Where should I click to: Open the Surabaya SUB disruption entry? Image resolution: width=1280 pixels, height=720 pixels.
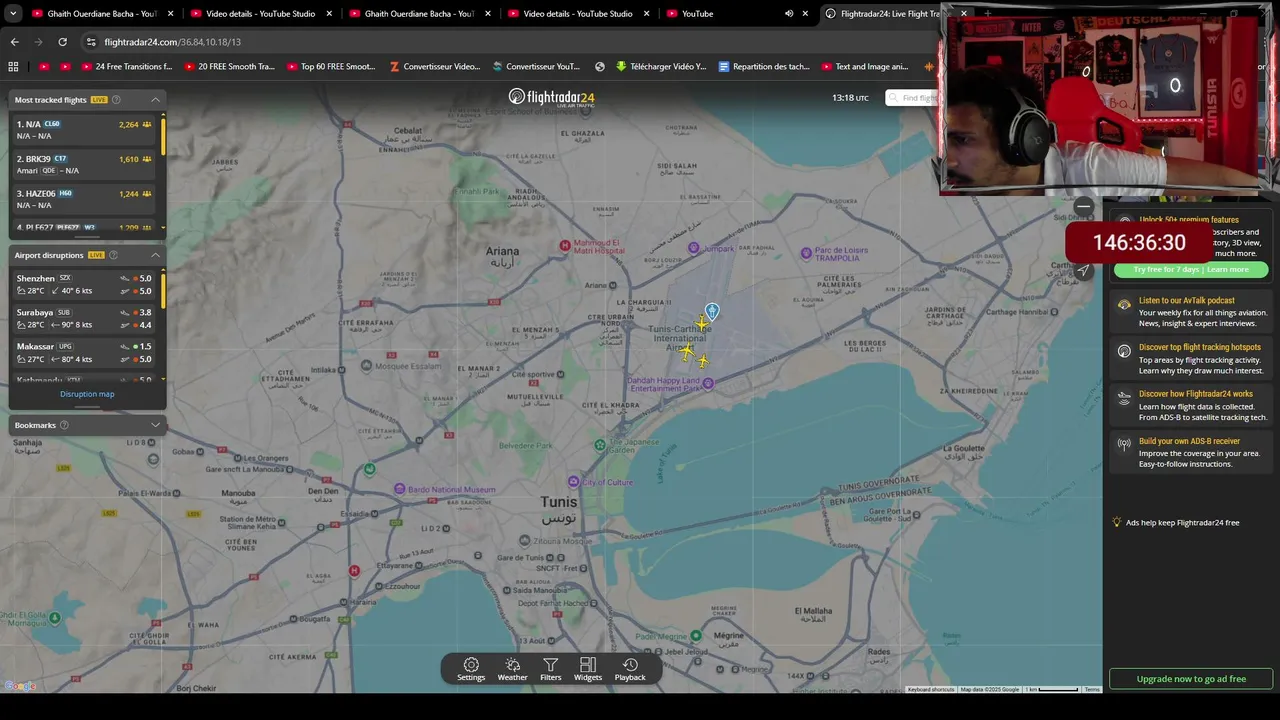click(83, 318)
